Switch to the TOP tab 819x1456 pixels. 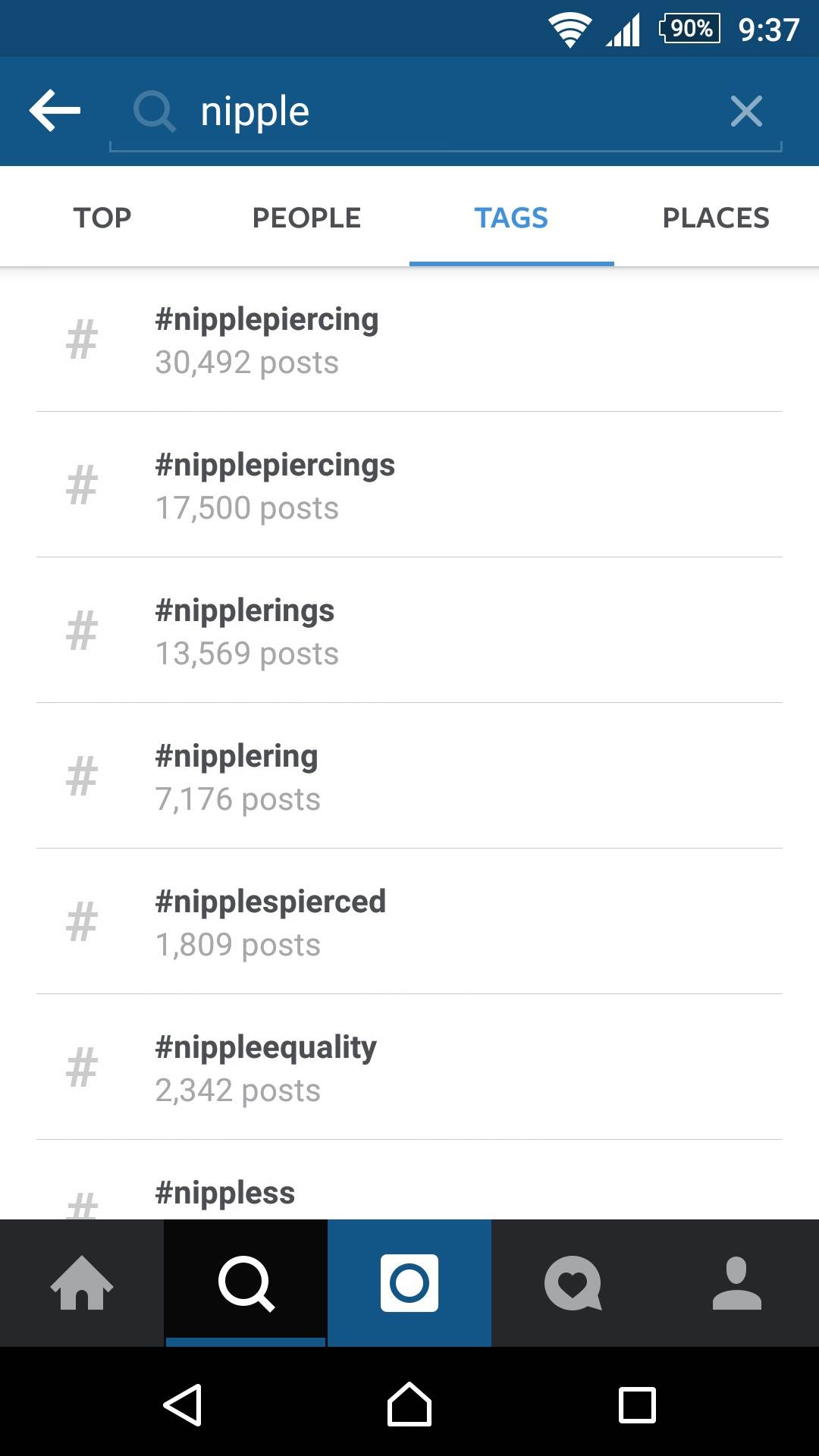click(x=102, y=218)
